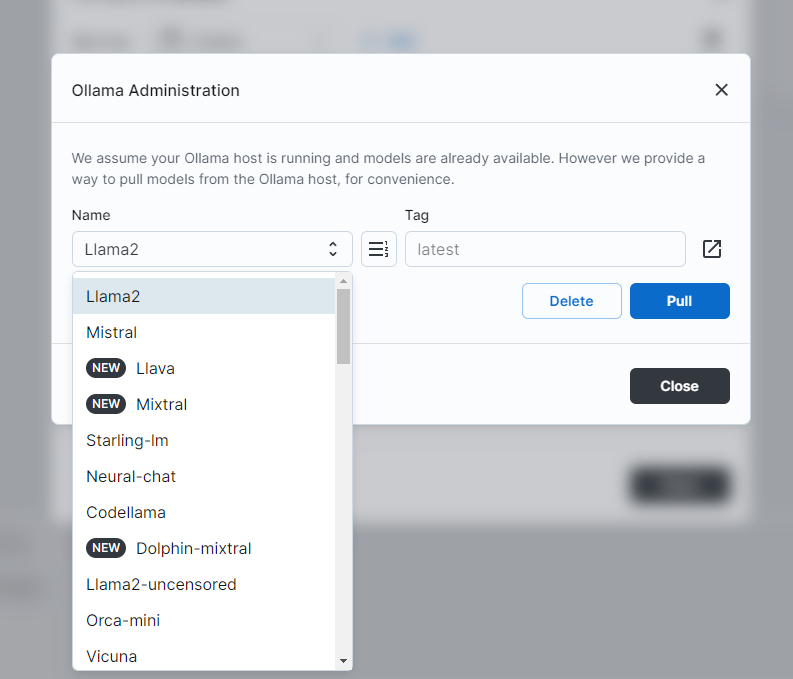The width and height of the screenshot is (793, 679).
Task: Click the model list toggle icon
Action: click(378, 249)
